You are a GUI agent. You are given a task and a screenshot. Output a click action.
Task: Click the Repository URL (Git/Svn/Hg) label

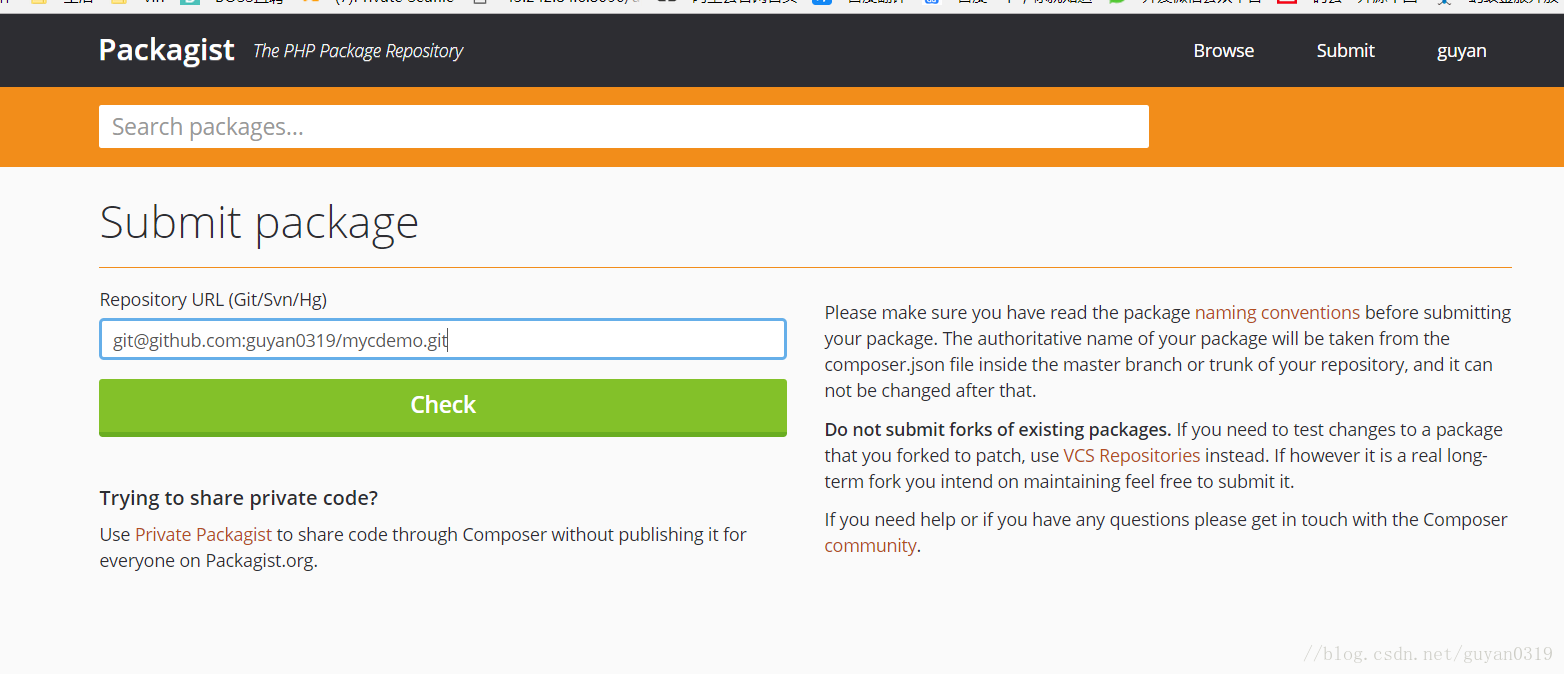(213, 299)
